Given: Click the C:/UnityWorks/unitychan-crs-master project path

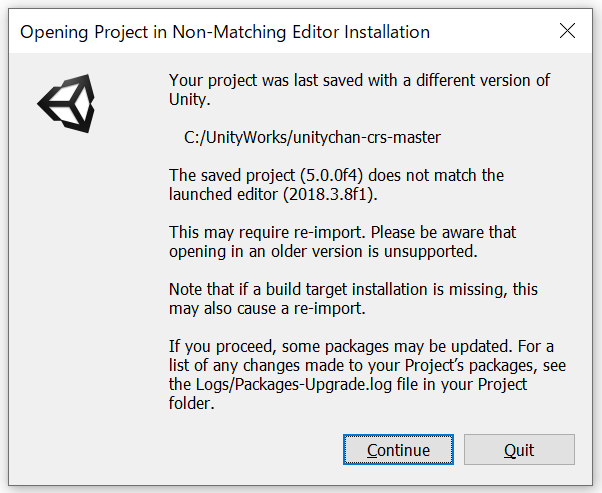Looking at the screenshot, I should click(313, 137).
